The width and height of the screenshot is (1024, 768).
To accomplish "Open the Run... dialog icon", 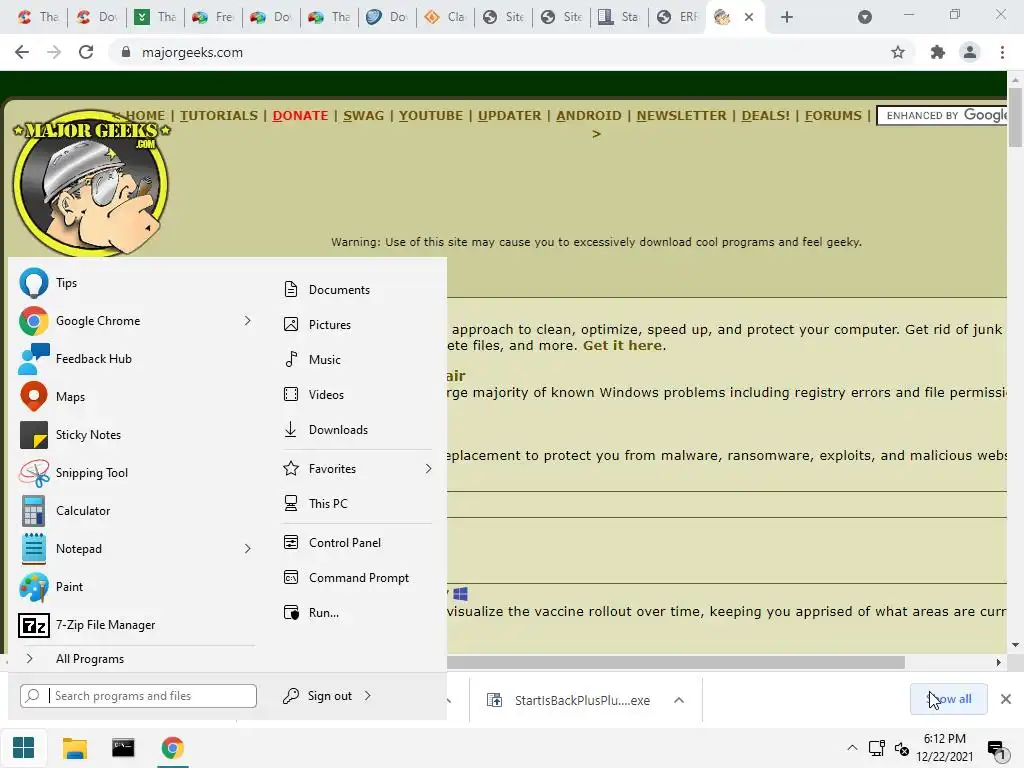I will click(x=291, y=613).
